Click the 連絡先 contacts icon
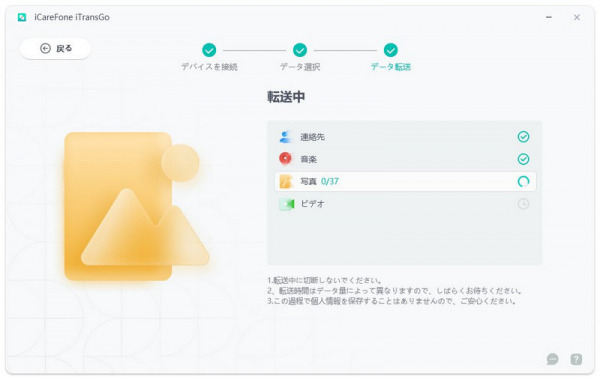Screen dimensions: 600x379 (285, 137)
